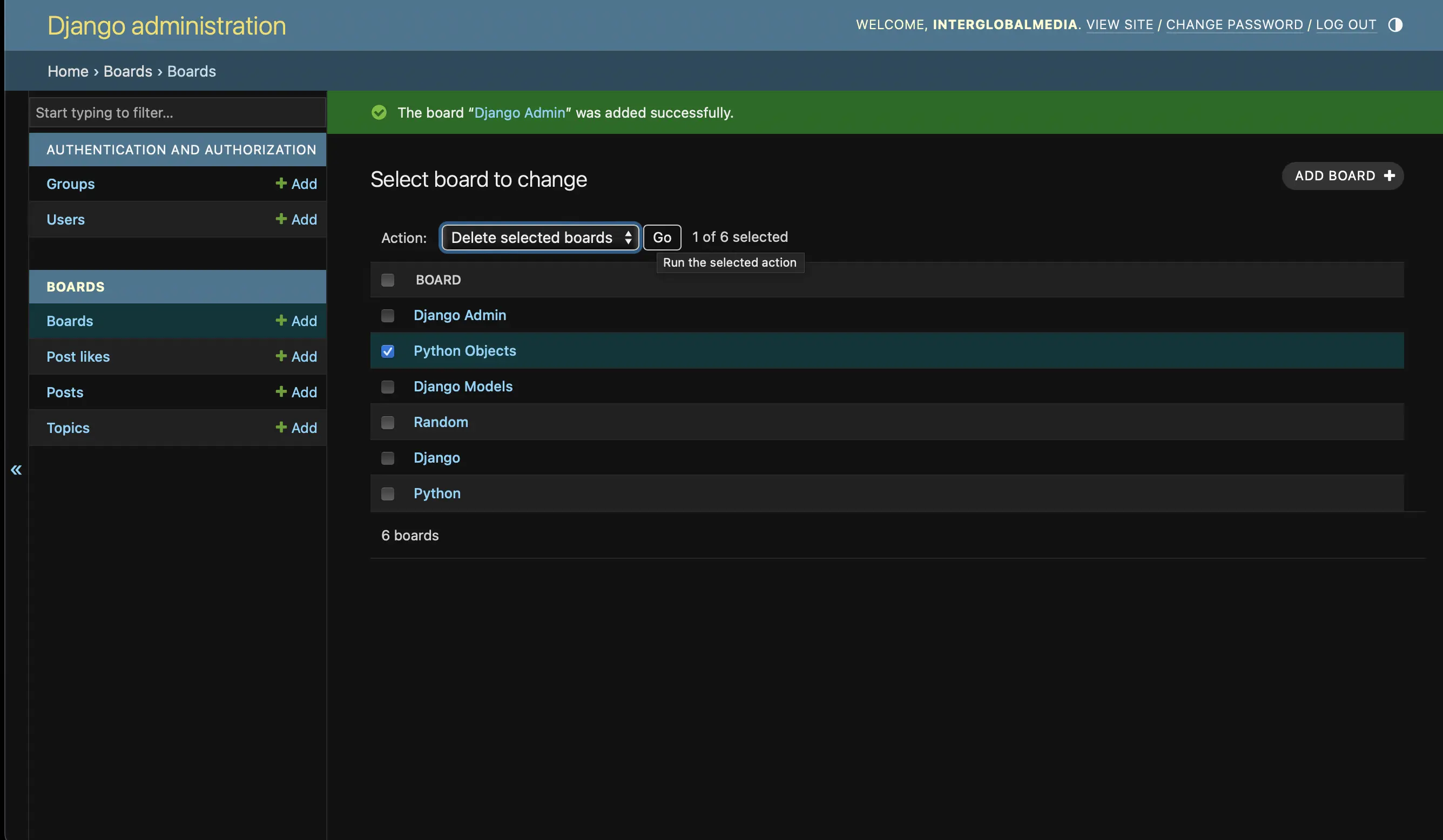Check the Random row checkbox

[388, 422]
